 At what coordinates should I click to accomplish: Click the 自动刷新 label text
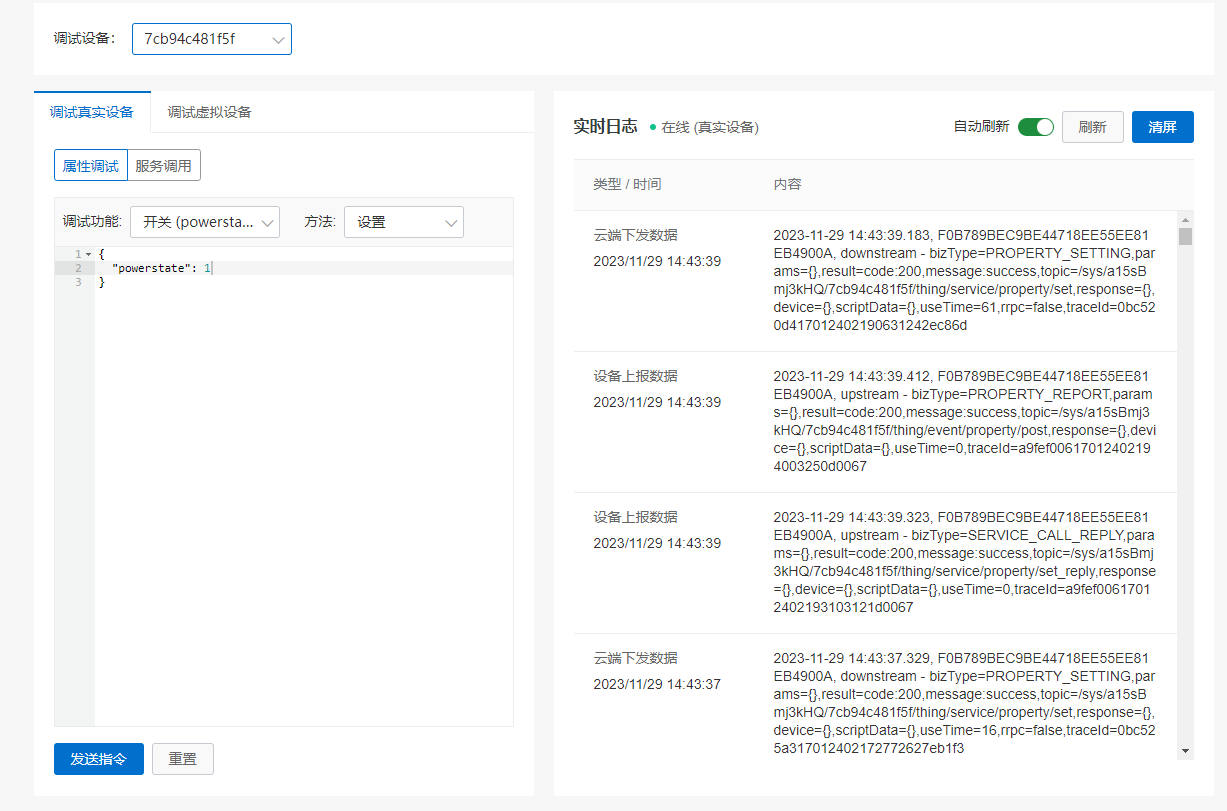point(981,127)
